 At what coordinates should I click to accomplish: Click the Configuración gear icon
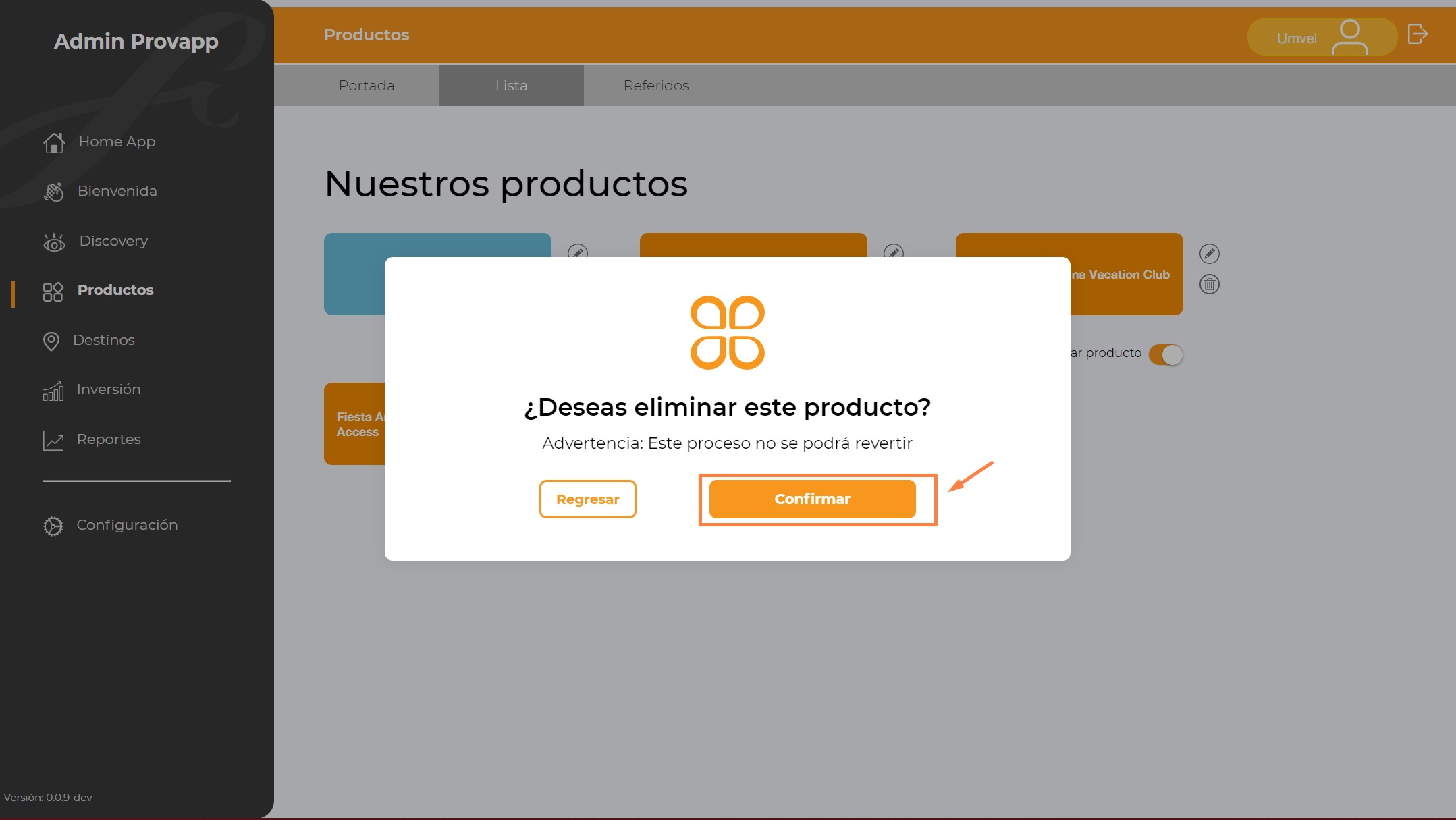coord(53,526)
